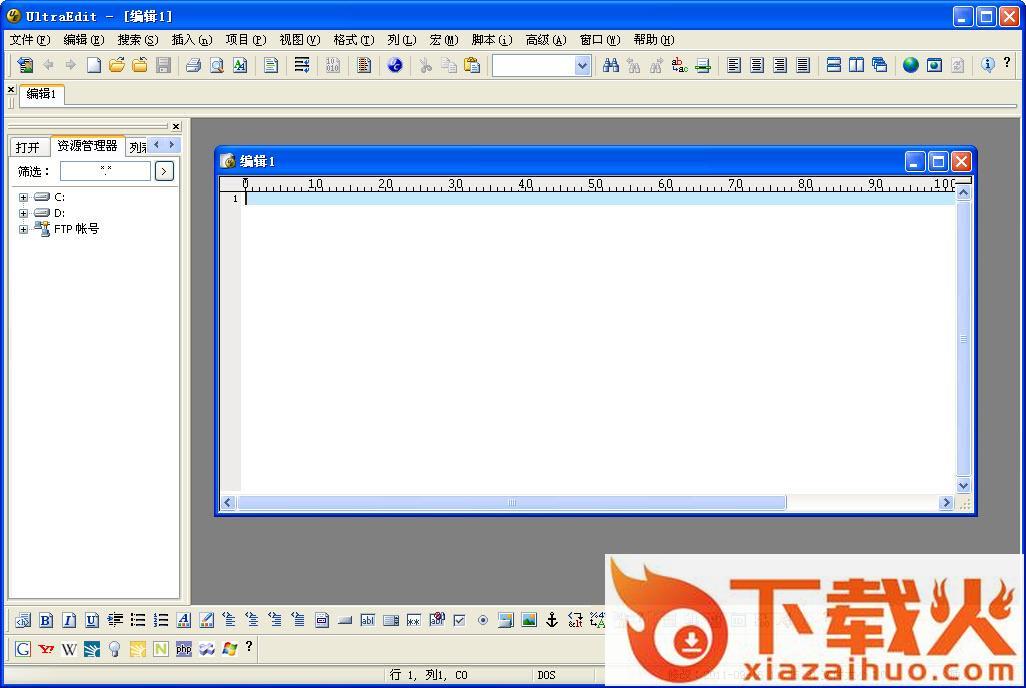
Task: Expand the C: drive tree node
Action: (23, 198)
